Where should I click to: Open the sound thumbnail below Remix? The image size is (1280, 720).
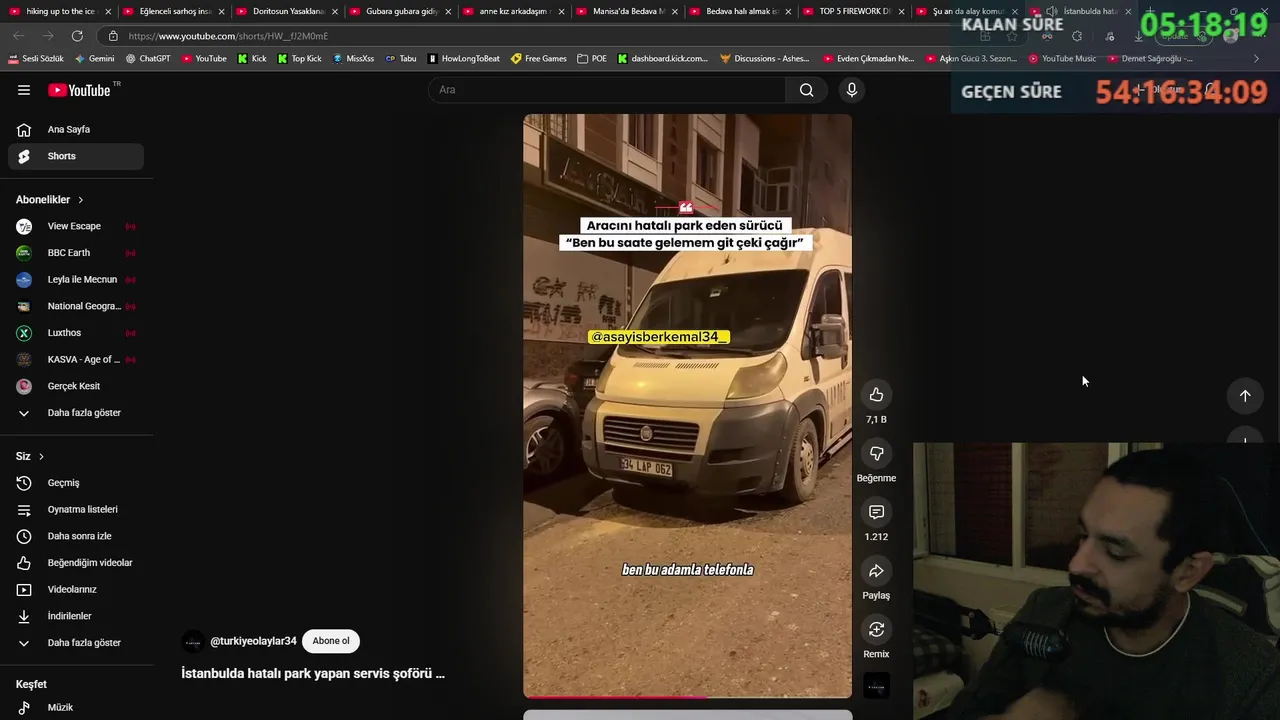coord(876,687)
